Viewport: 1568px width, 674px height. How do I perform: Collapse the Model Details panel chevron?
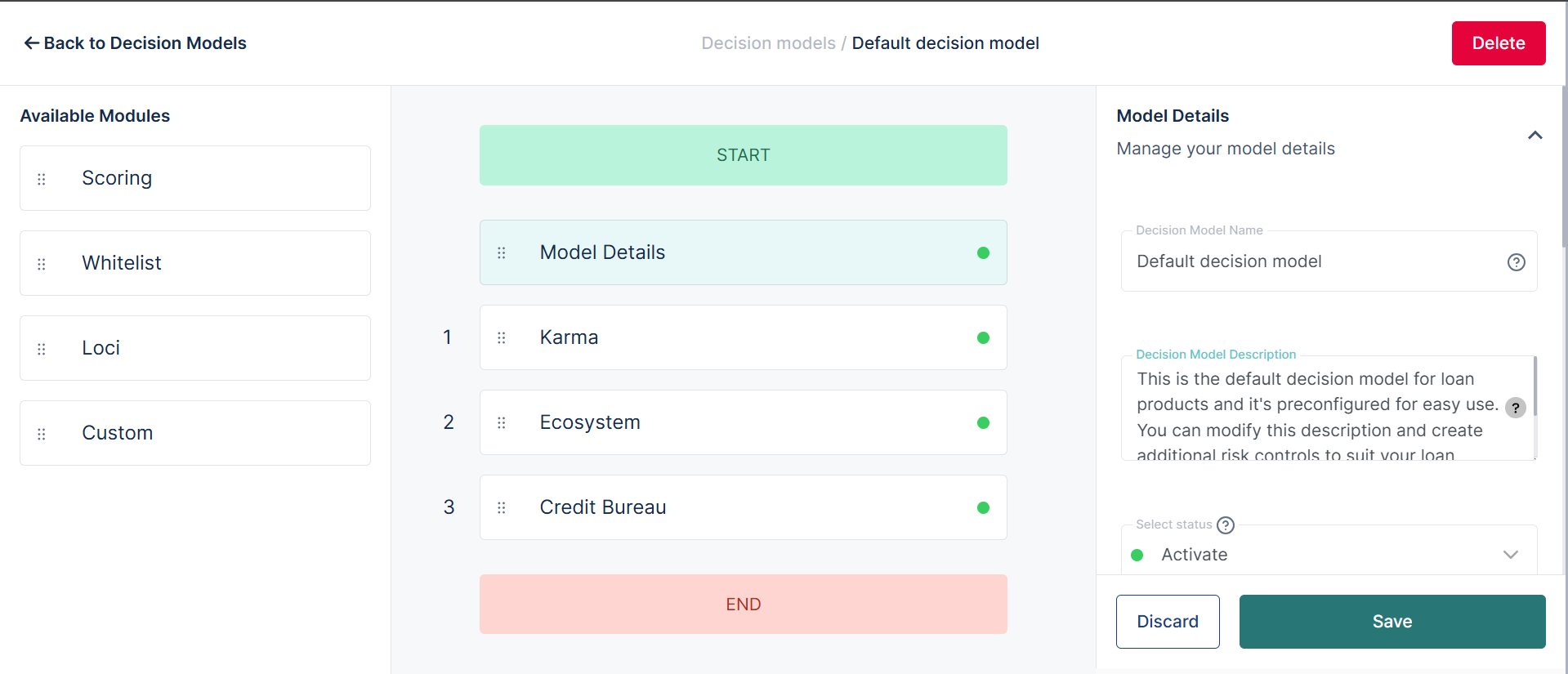coord(1534,136)
